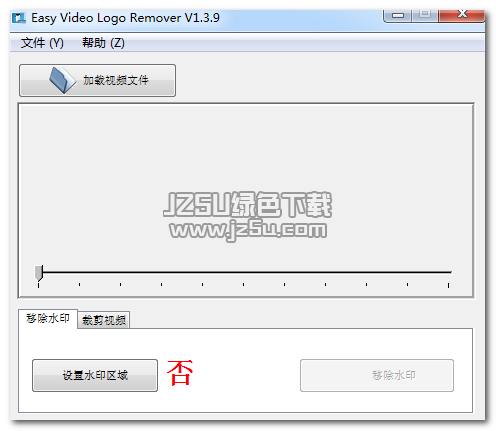Switch to the 移除水印 tab

(48, 319)
